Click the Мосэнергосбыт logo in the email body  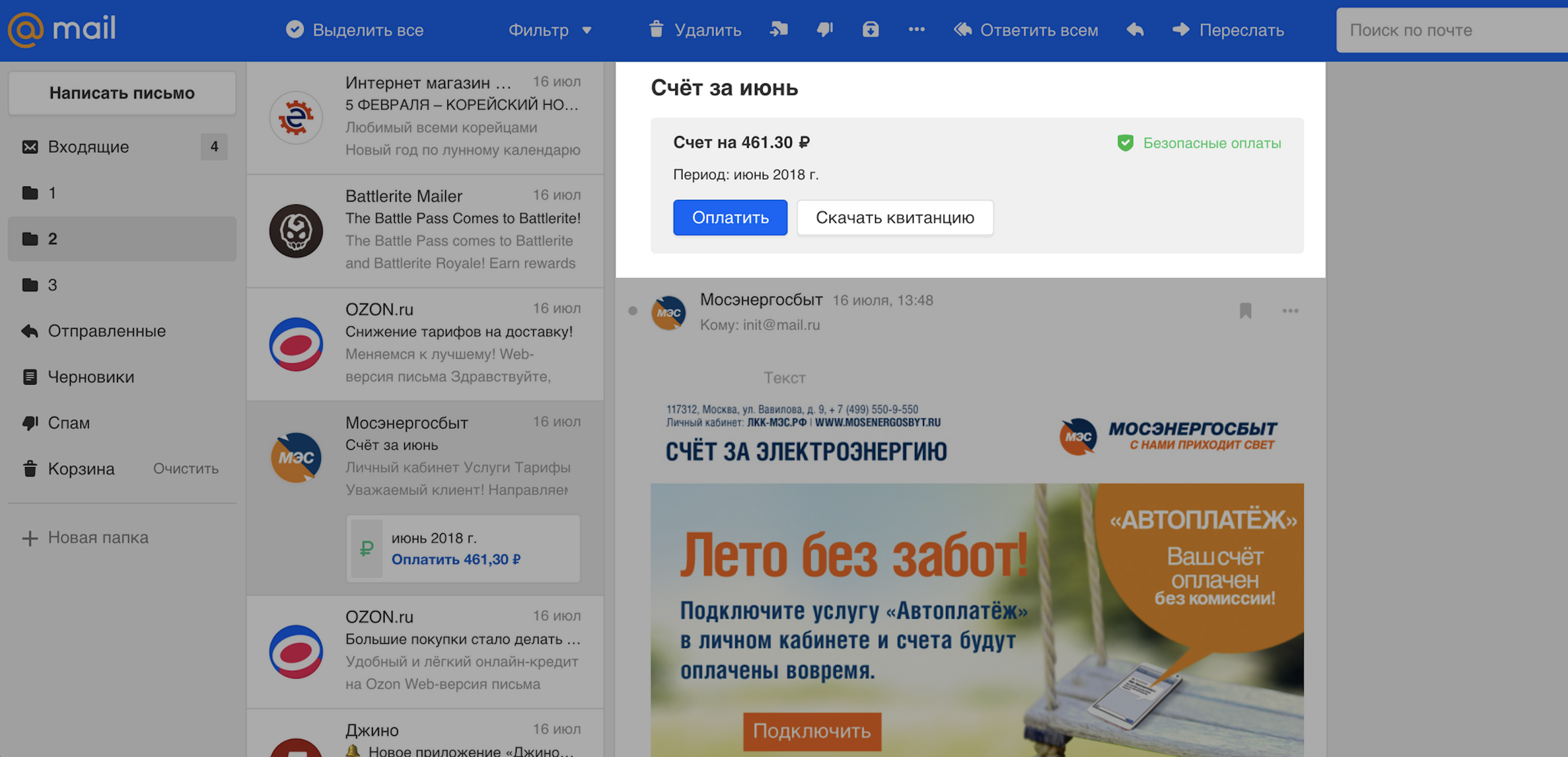pos(1168,436)
